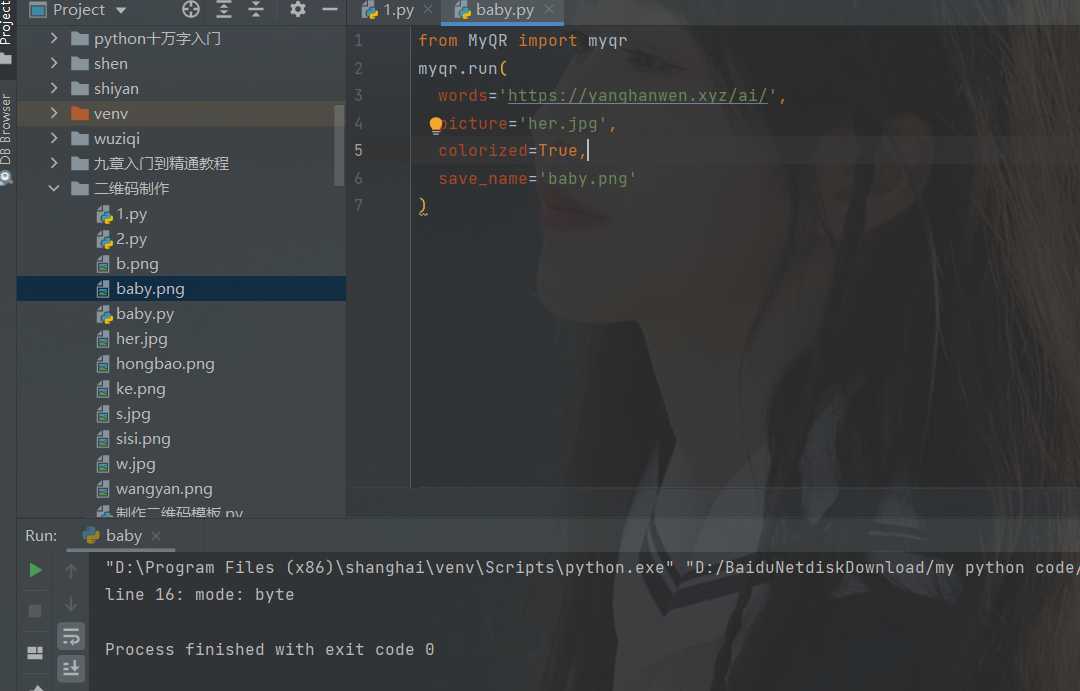Hide the Project panel with minus icon
Image resolution: width=1080 pixels, height=691 pixels.
330,10
